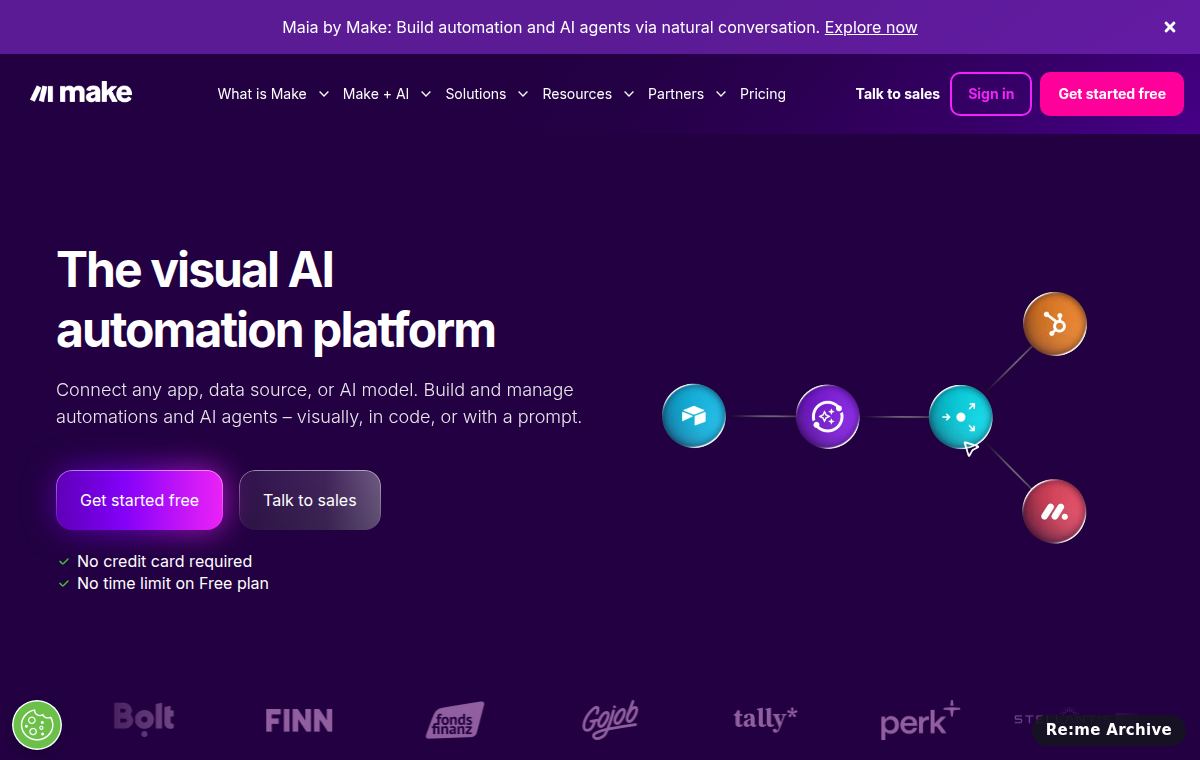Click hero Talk to sales button

pos(310,500)
